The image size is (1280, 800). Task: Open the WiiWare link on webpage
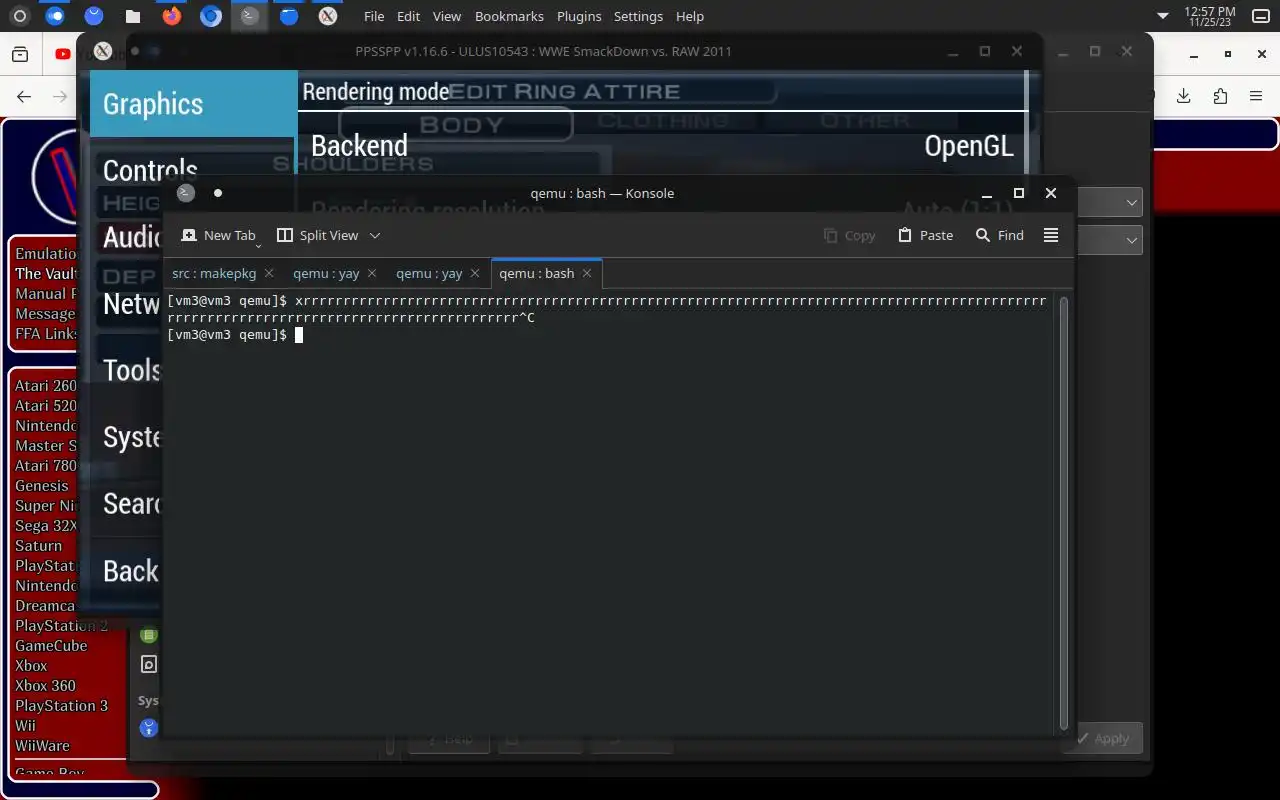coord(42,745)
